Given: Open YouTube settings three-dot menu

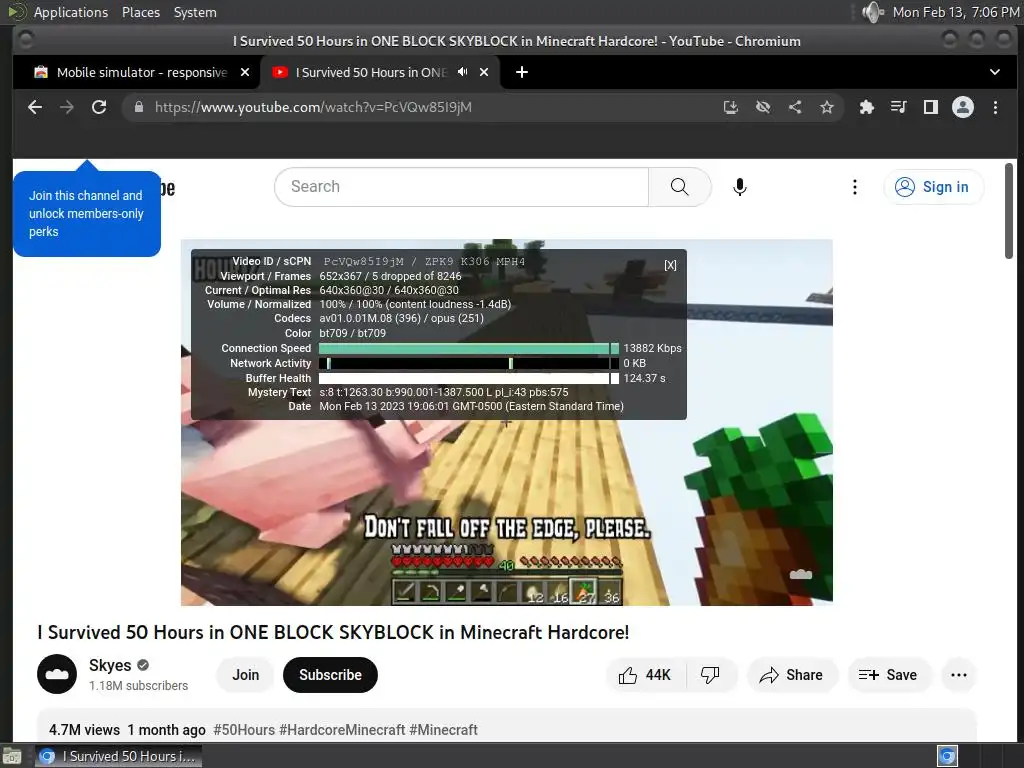Looking at the screenshot, I should [855, 187].
